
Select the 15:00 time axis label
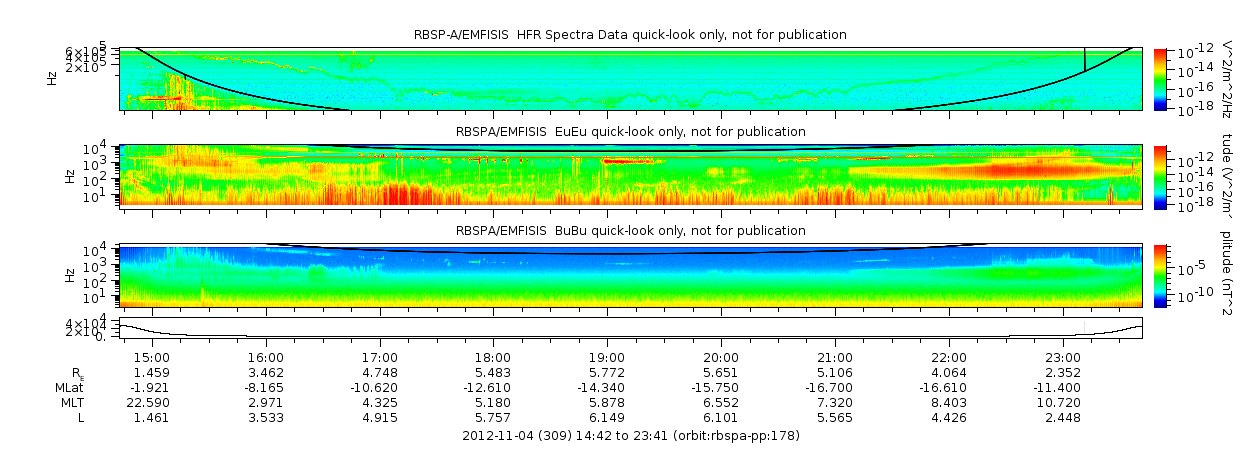point(152,357)
